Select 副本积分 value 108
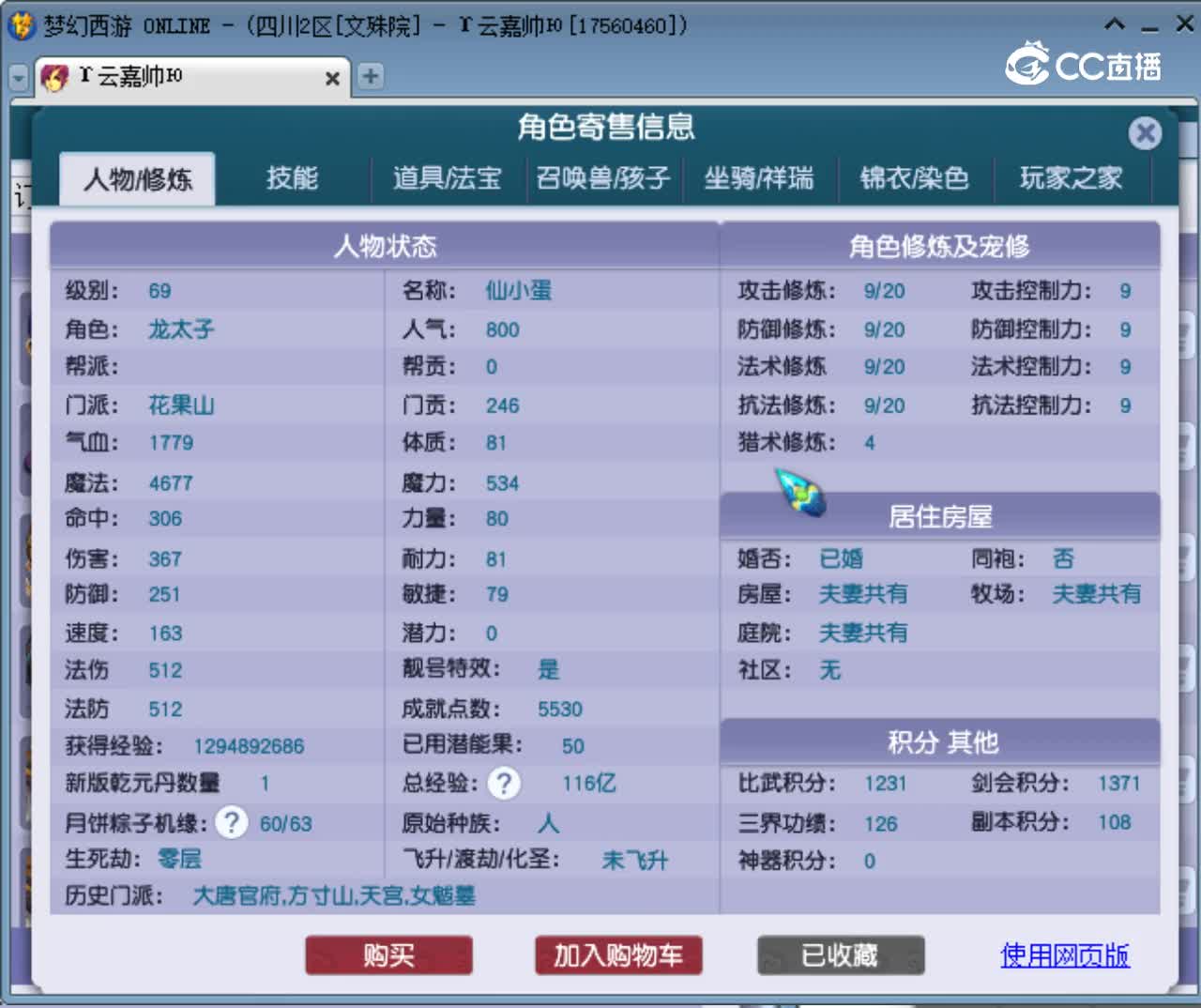 [1115, 822]
